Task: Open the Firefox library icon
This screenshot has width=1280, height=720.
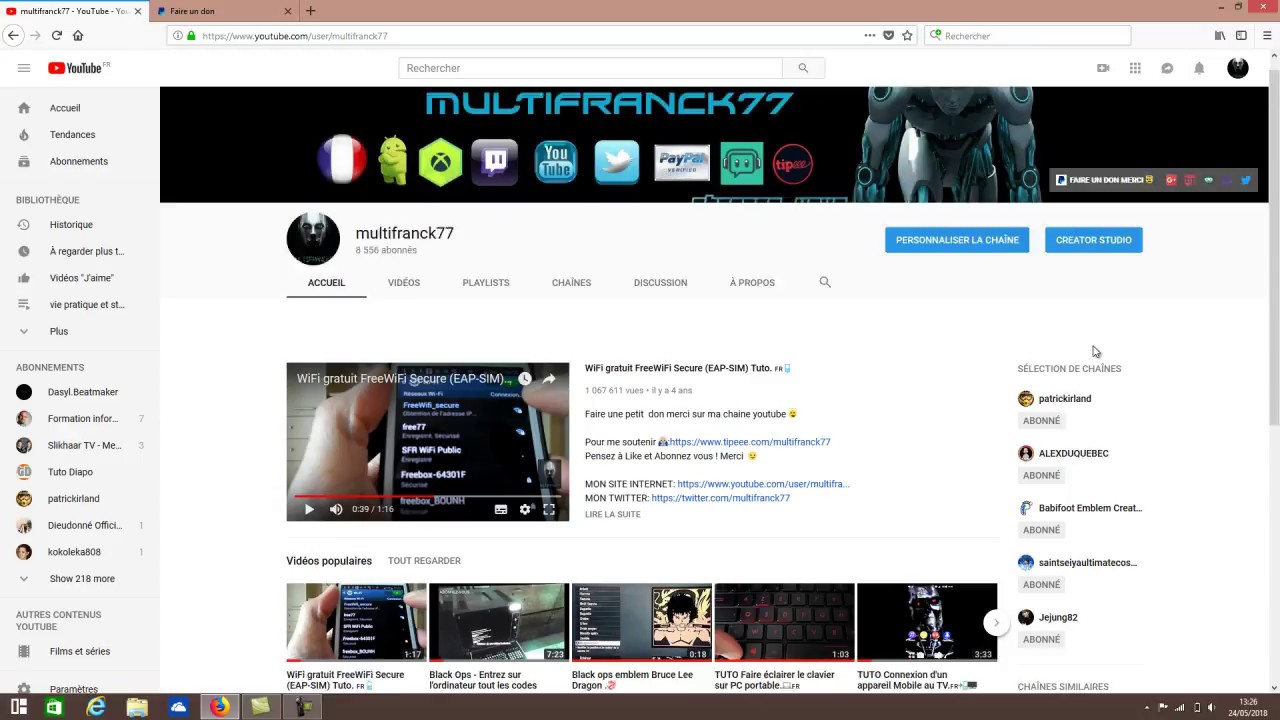Action: coord(1220,35)
